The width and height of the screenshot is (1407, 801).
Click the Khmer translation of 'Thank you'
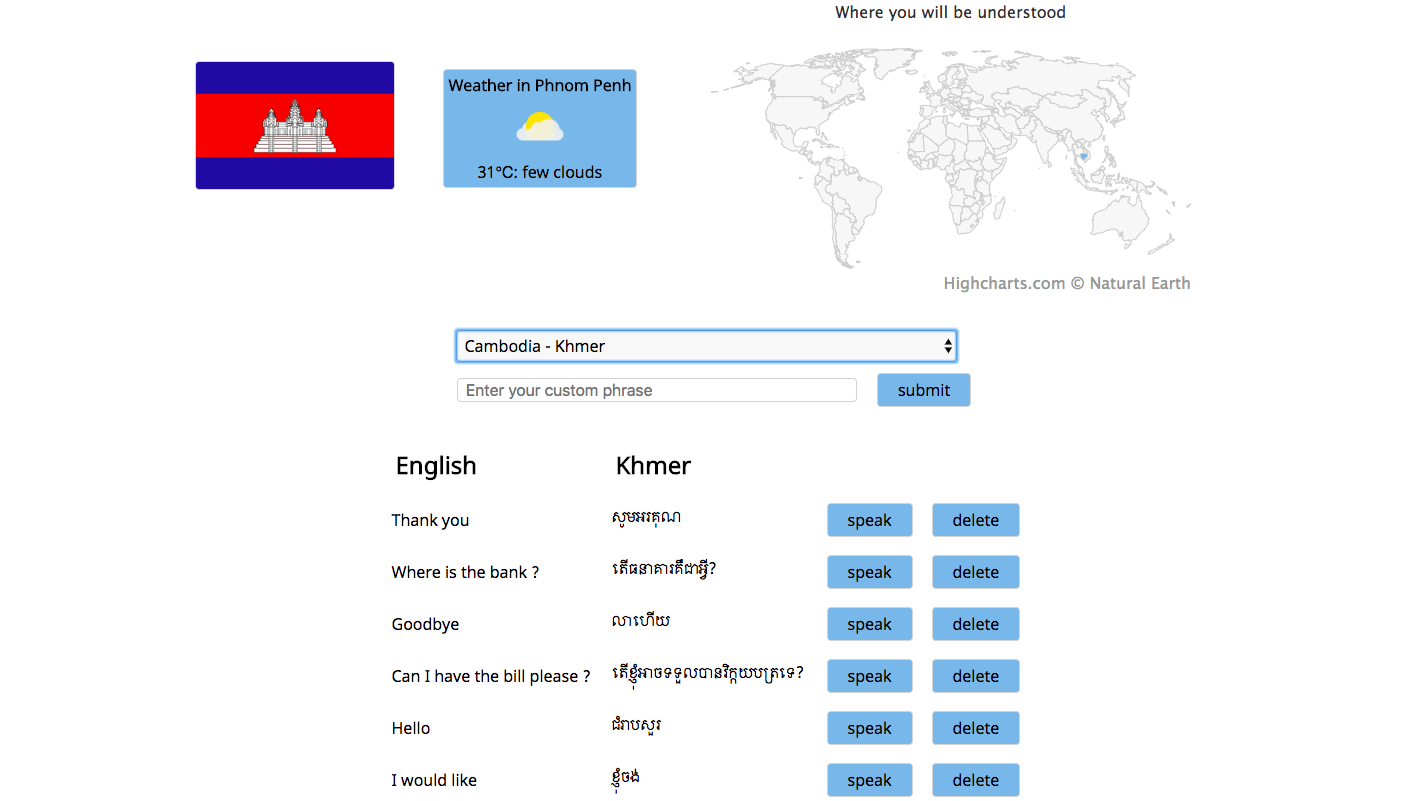click(646, 518)
